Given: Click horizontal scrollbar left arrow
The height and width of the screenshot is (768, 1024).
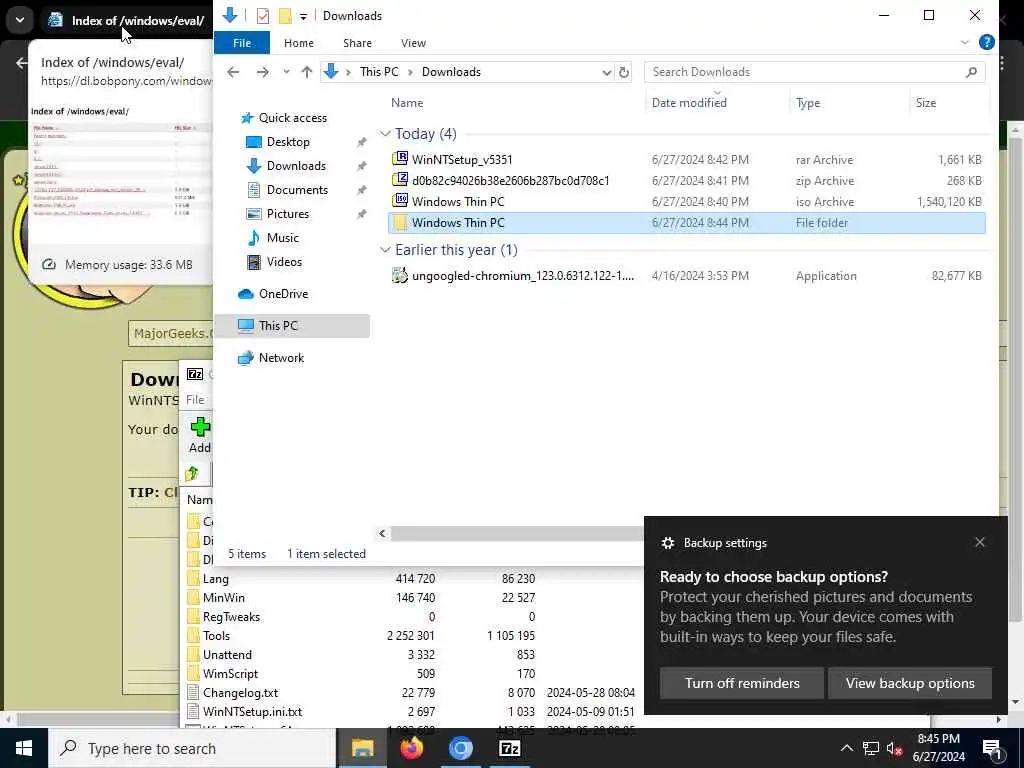Looking at the screenshot, I should 382,534.
